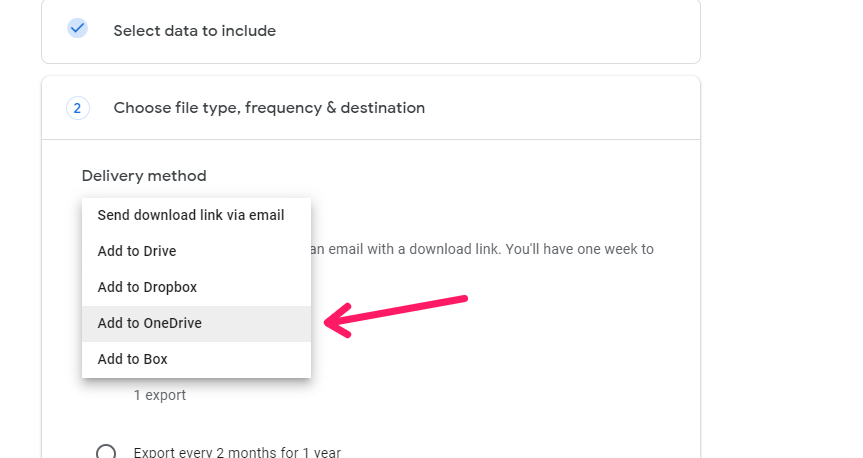Click empty space right of the step 2 title
Viewport: 863px width, 458px height.
point(560,108)
